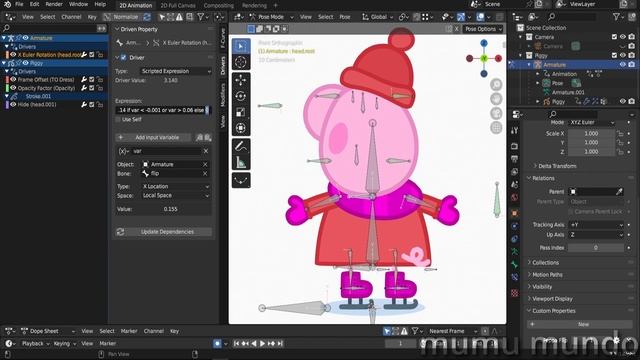This screenshot has height=360, width=640.
Task: Click the play animation button
Action: pos(262,344)
